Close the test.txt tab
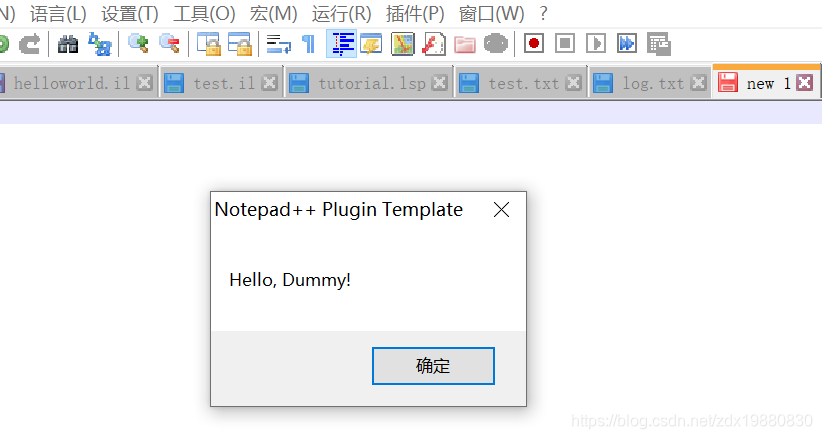822x439 pixels. click(574, 83)
